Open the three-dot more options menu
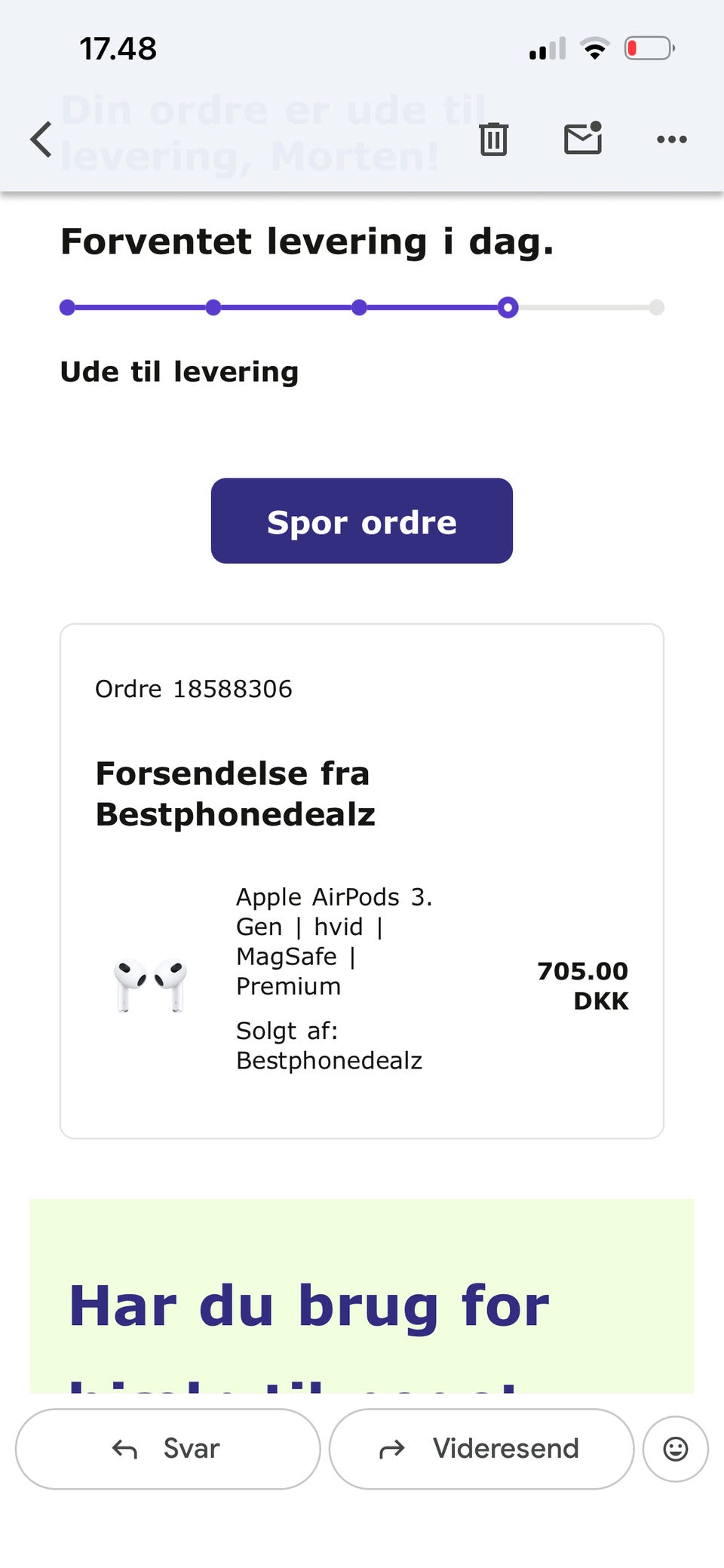 [x=671, y=139]
